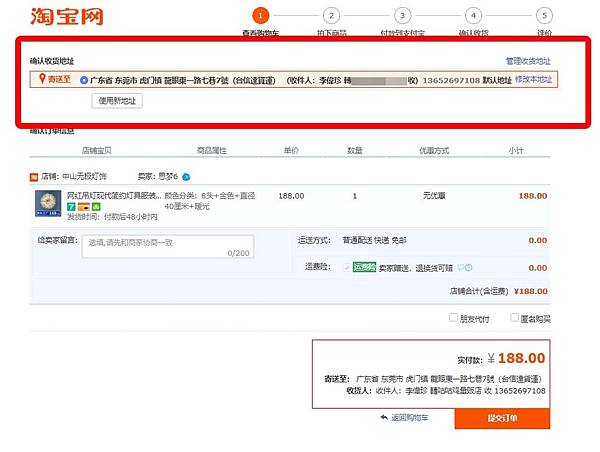Toggle the 运费险 checkbox

(347, 267)
